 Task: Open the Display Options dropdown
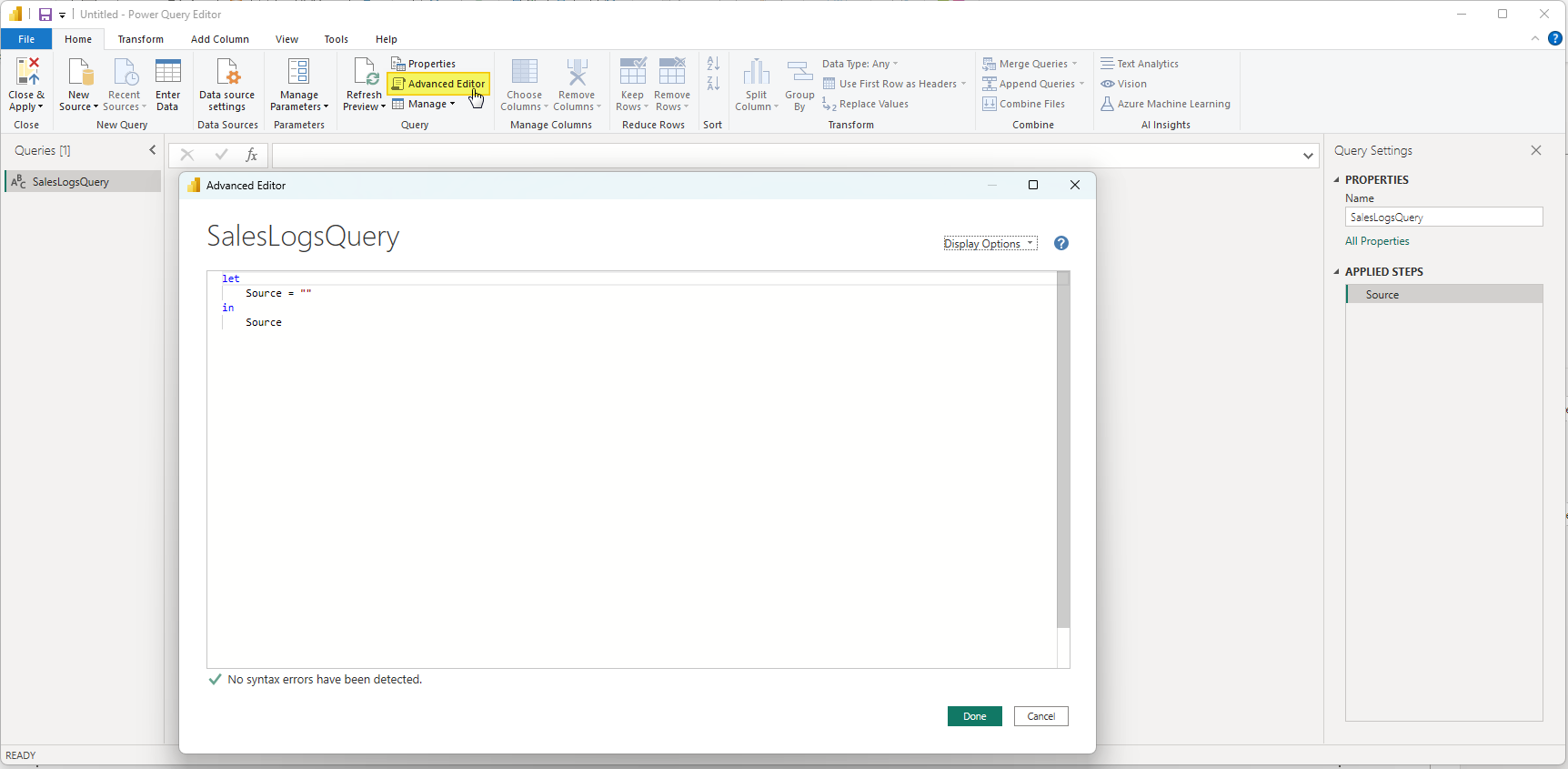pyautogui.click(x=990, y=244)
